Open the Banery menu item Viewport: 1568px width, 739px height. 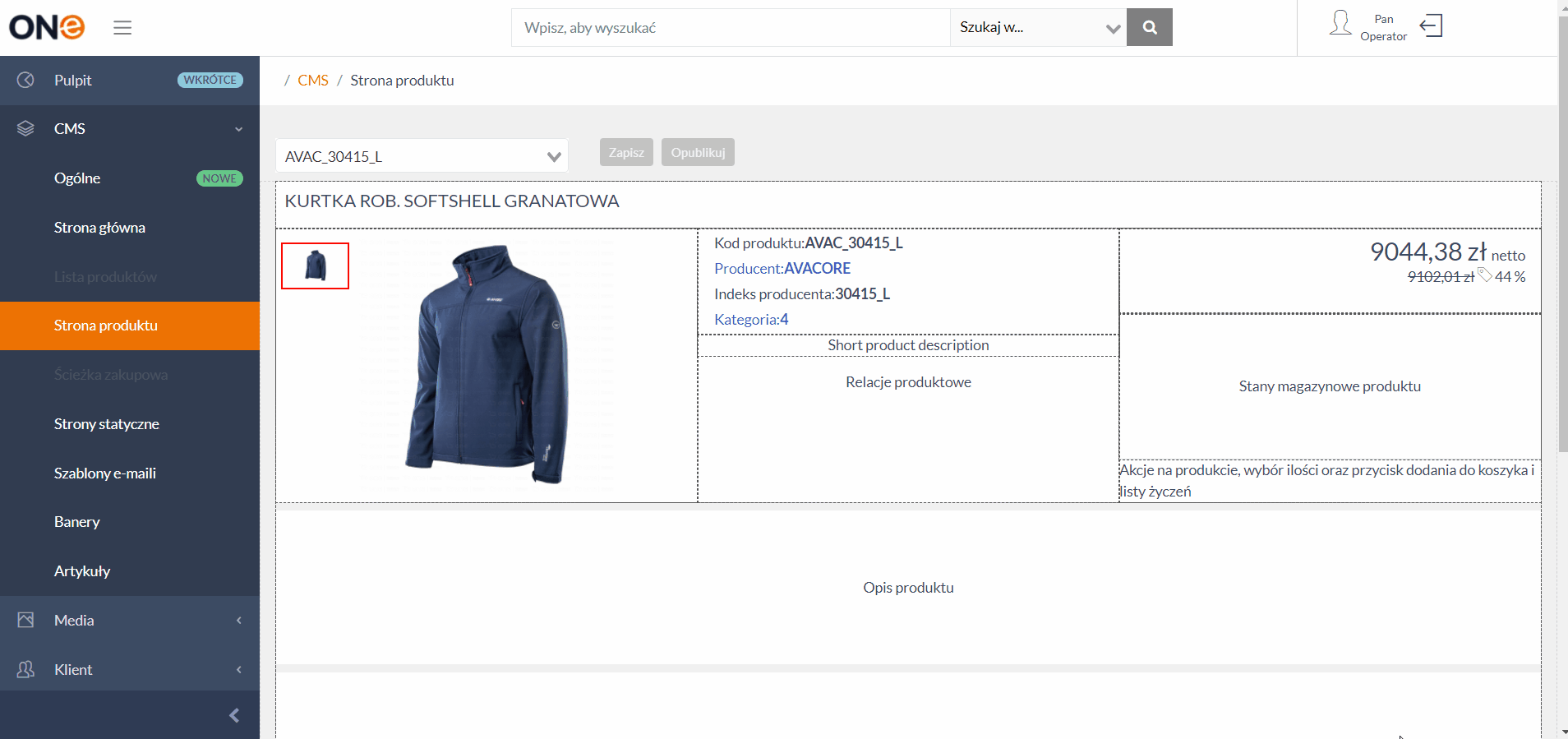point(76,522)
